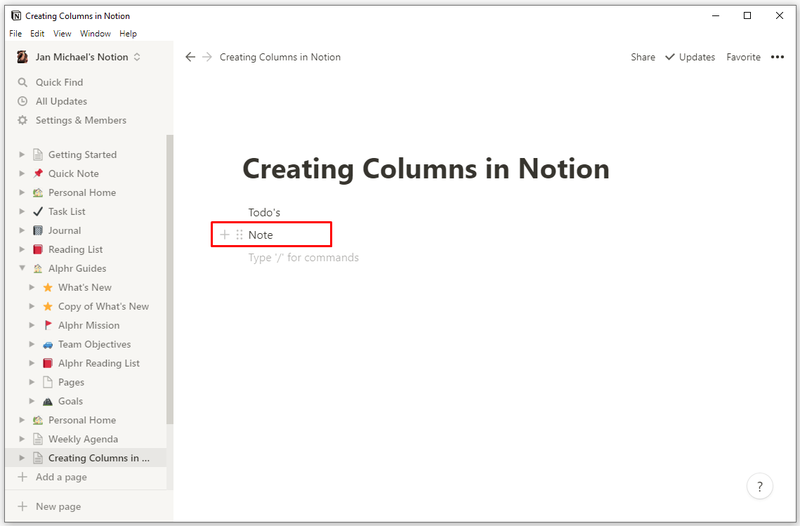The height and width of the screenshot is (526, 800).
Task: Click the Alphr Mission red flag icon
Action: point(48,325)
